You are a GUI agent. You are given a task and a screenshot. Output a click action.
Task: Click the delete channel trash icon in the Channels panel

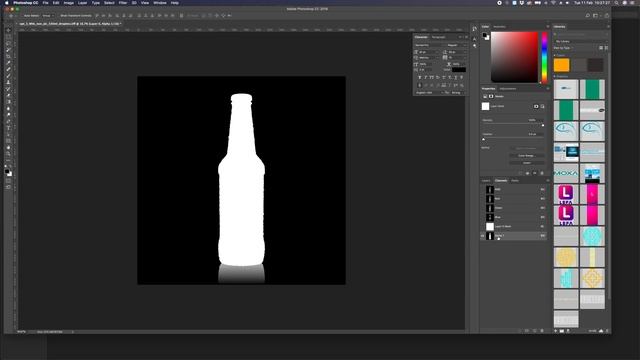click(542, 331)
